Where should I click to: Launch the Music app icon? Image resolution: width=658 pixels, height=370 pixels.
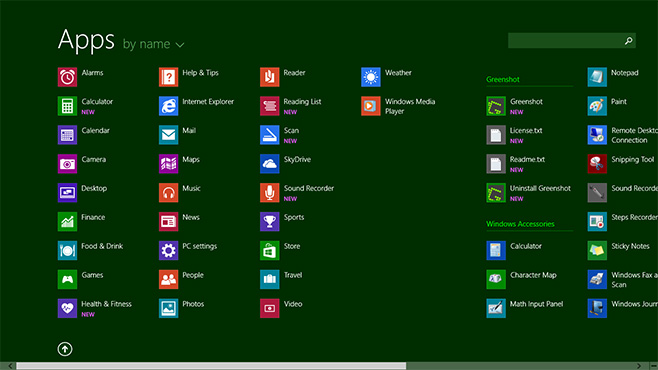[168, 193]
